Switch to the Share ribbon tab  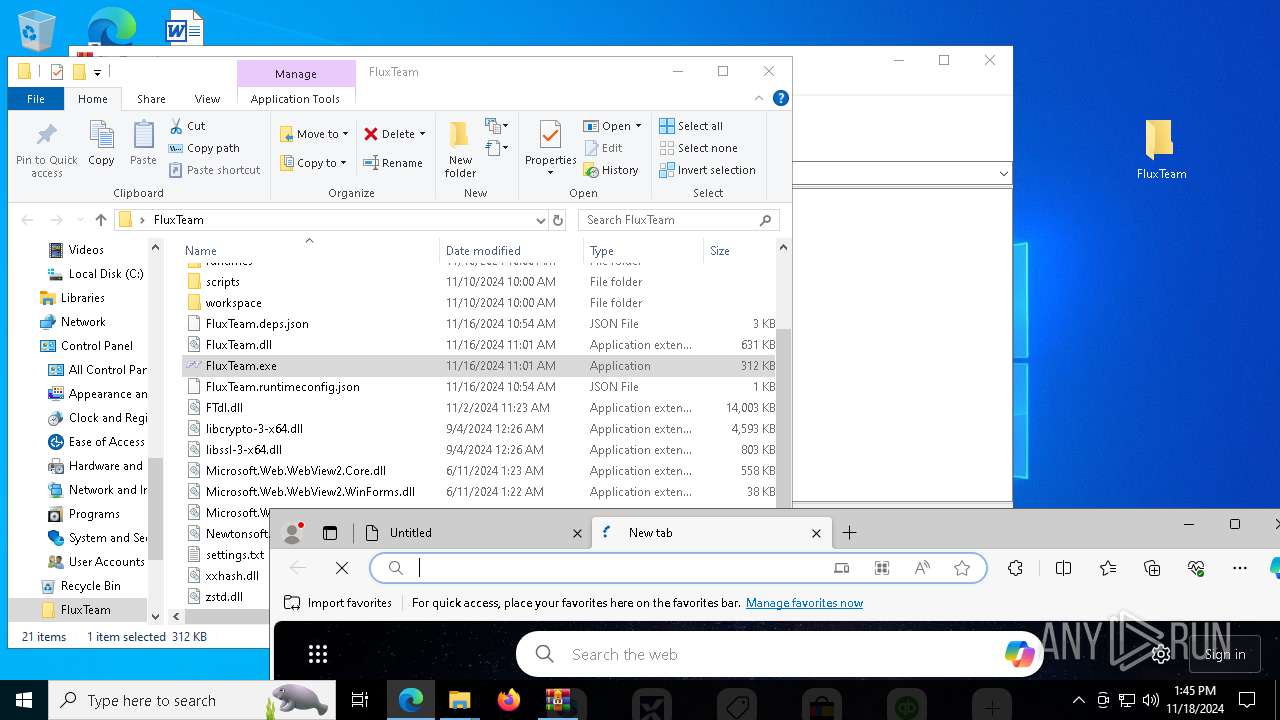point(151,99)
